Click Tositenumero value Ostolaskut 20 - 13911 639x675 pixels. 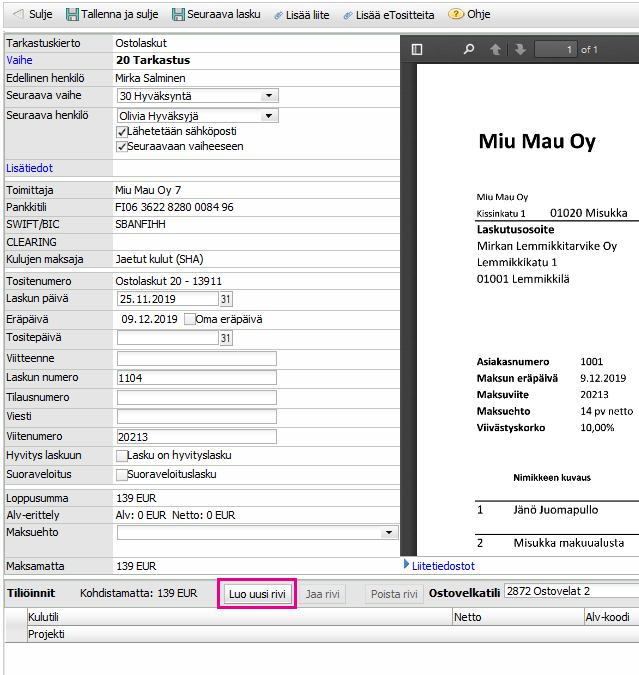[168, 282]
